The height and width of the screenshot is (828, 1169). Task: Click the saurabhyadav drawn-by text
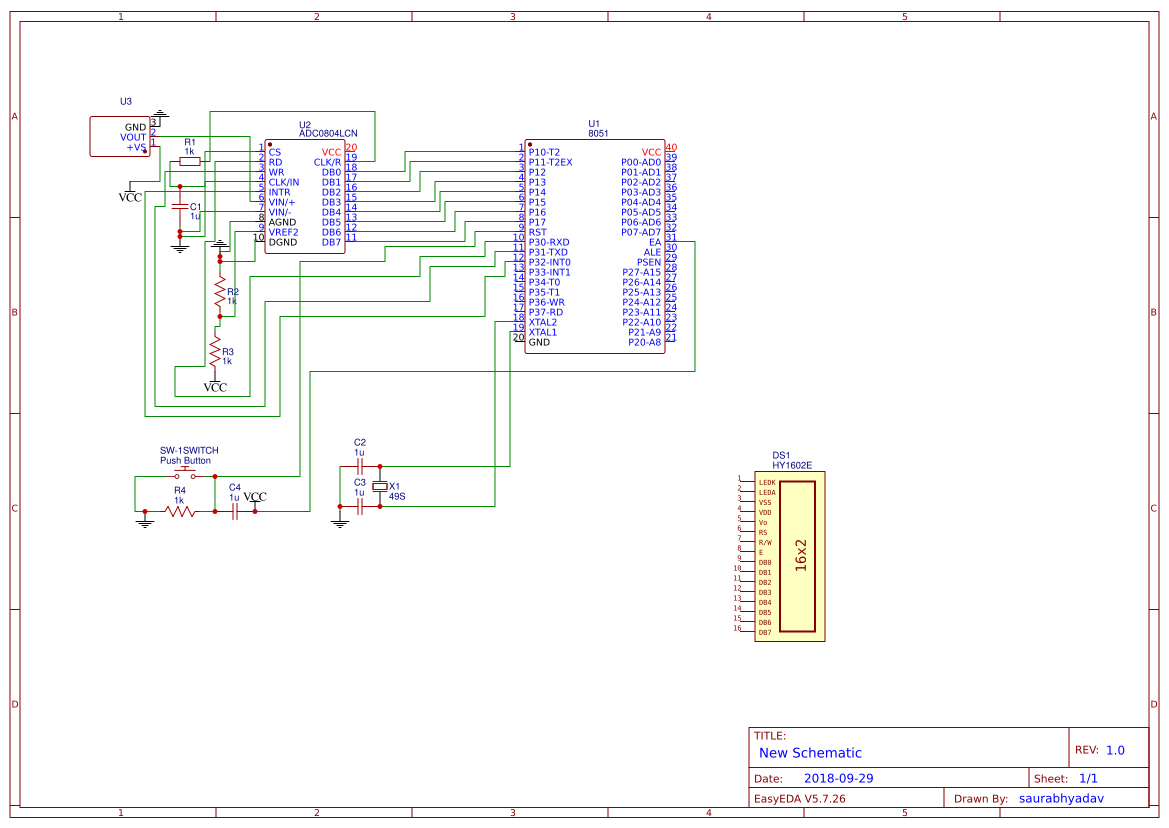(1062, 797)
